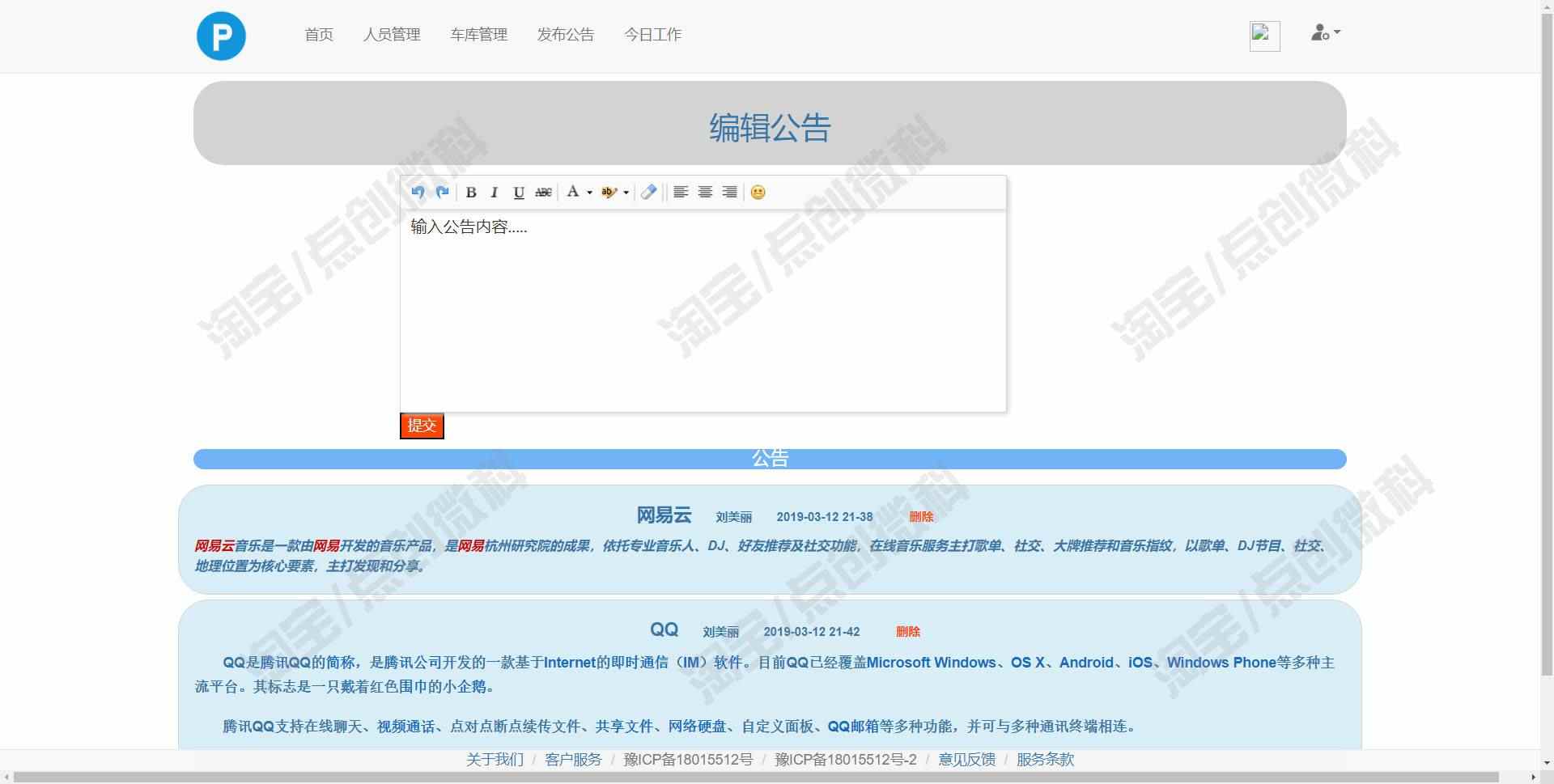The height and width of the screenshot is (784, 1554).
Task: Align text left
Action: pos(681,192)
